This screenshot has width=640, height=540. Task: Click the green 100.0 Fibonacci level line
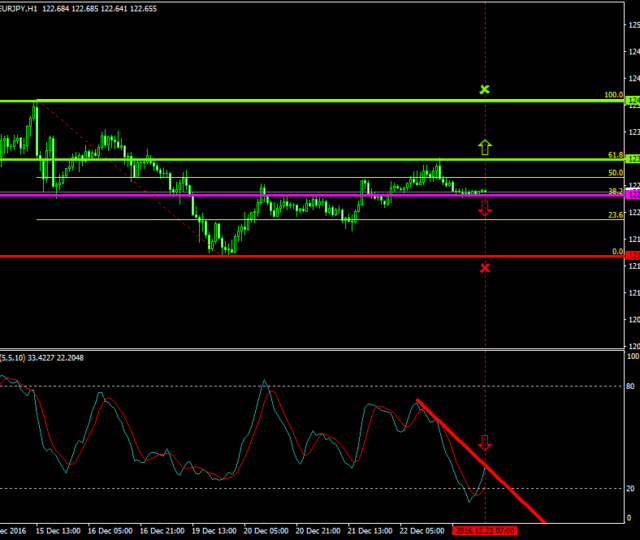pos(300,101)
